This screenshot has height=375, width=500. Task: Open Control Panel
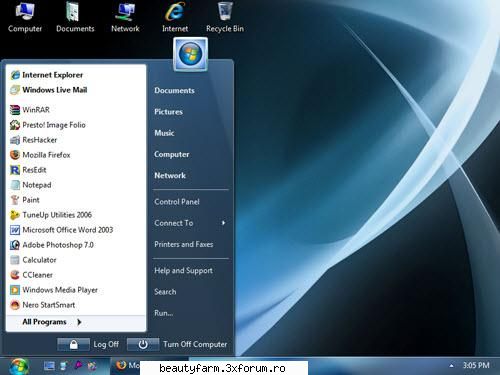(x=177, y=202)
